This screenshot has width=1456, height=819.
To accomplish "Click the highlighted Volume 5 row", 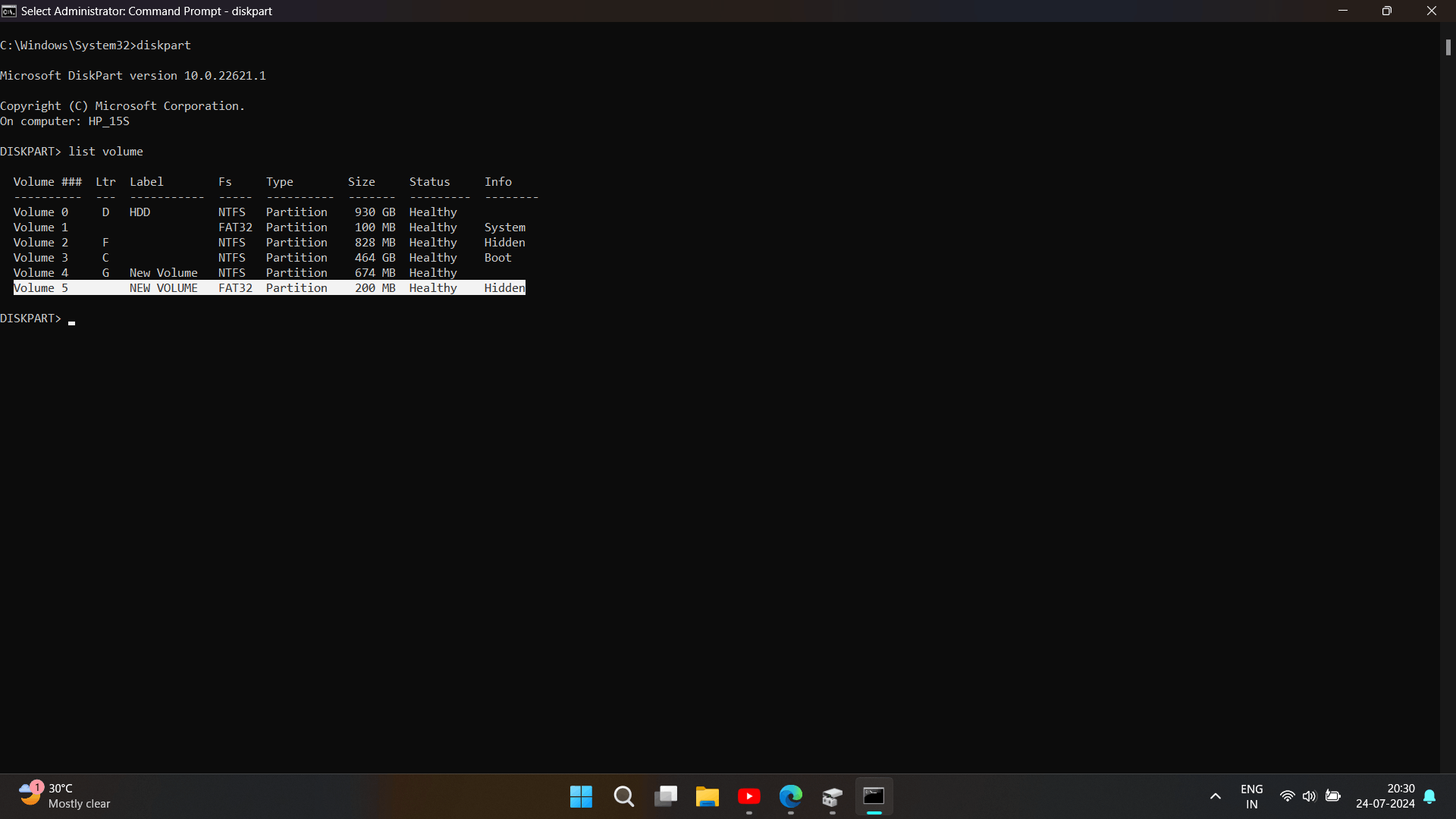I will pyautogui.click(x=269, y=288).
